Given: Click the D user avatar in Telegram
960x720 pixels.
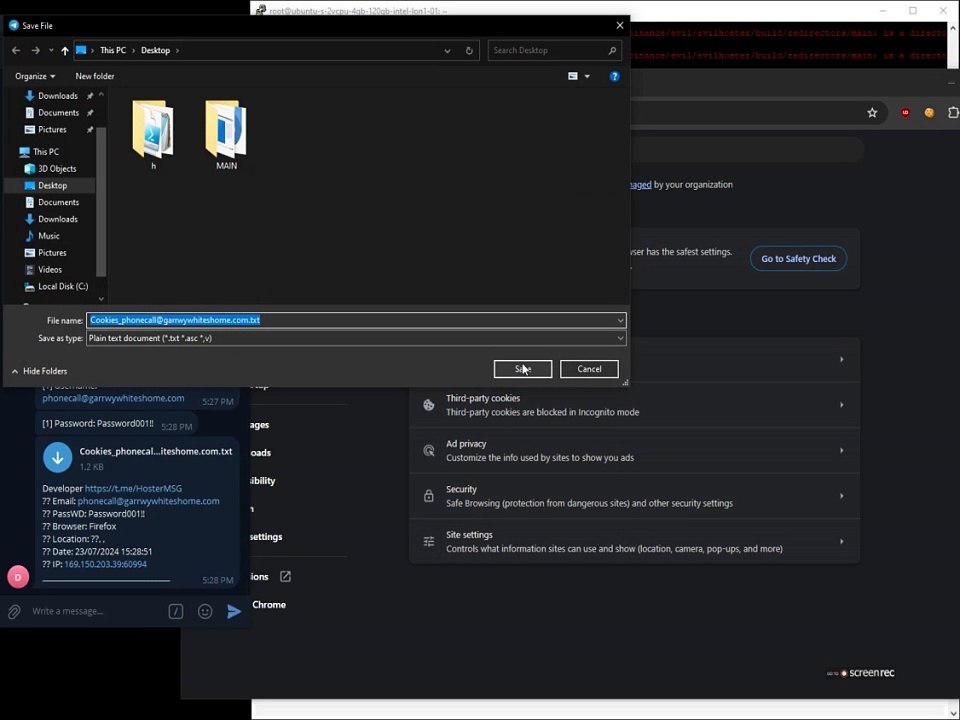Looking at the screenshot, I should [x=18, y=577].
